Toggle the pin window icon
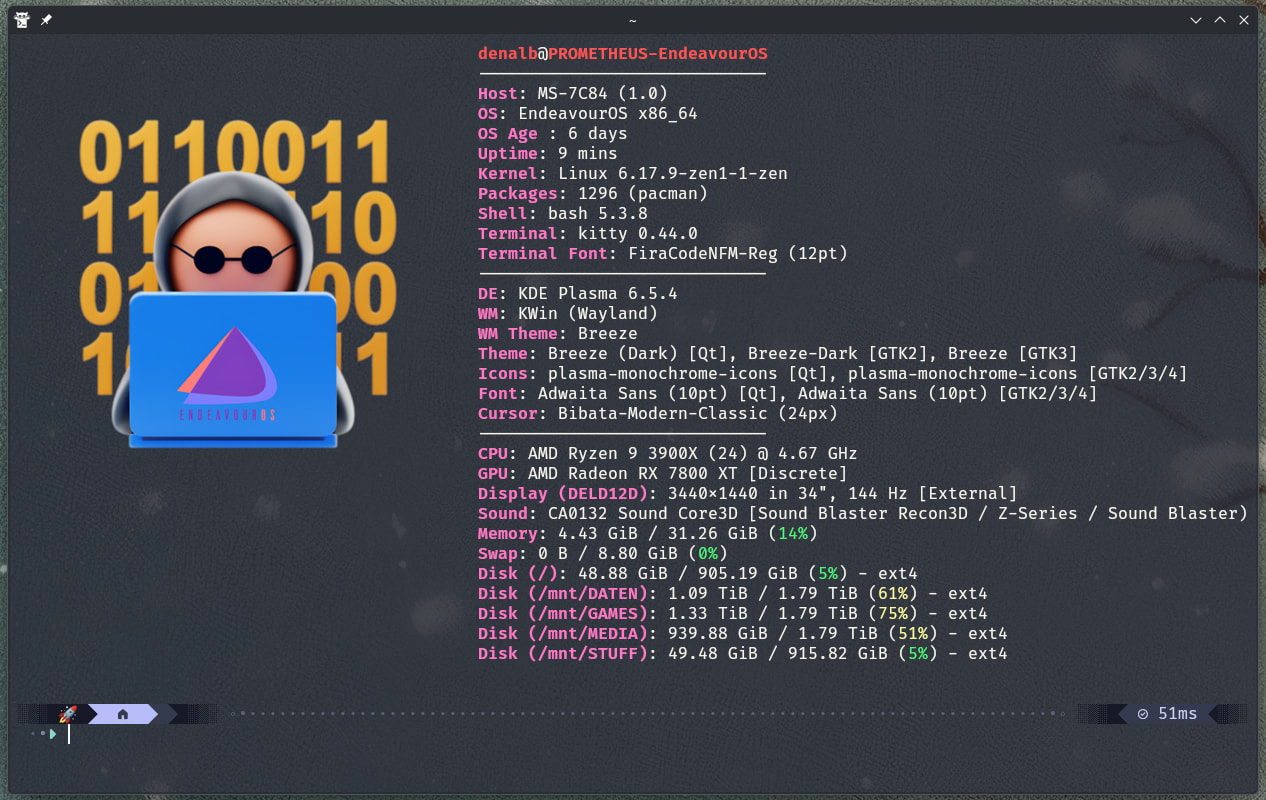The height and width of the screenshot is (800, 1266). pyautogui.click(x=46, y=20)
